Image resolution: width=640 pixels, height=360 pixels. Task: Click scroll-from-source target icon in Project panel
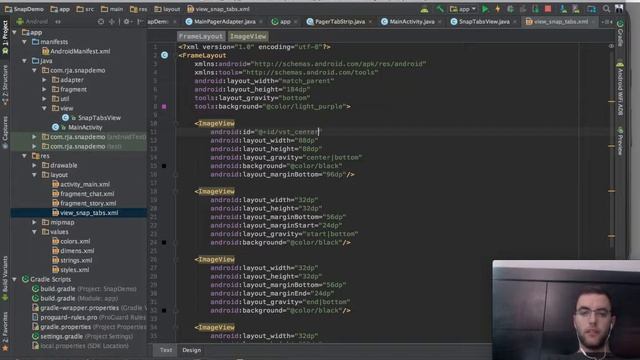pyautogui.click(x=101, y=21)
